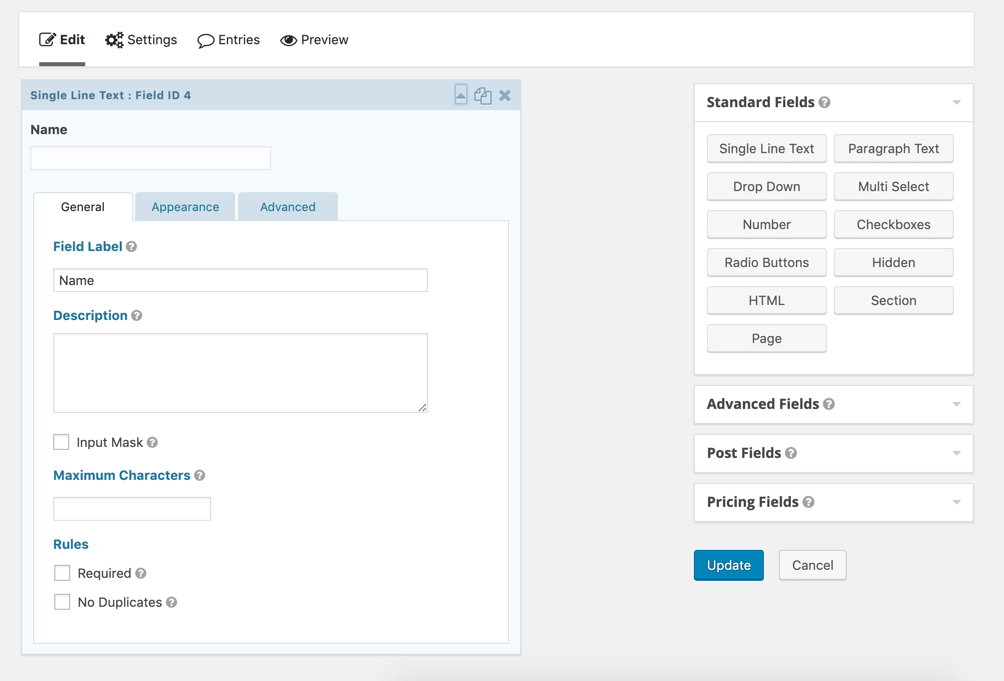Collapse the Field ID 4 editor icon
Image resolution: width=1004 pixels, height=681 pixels.
click(460, 95)
